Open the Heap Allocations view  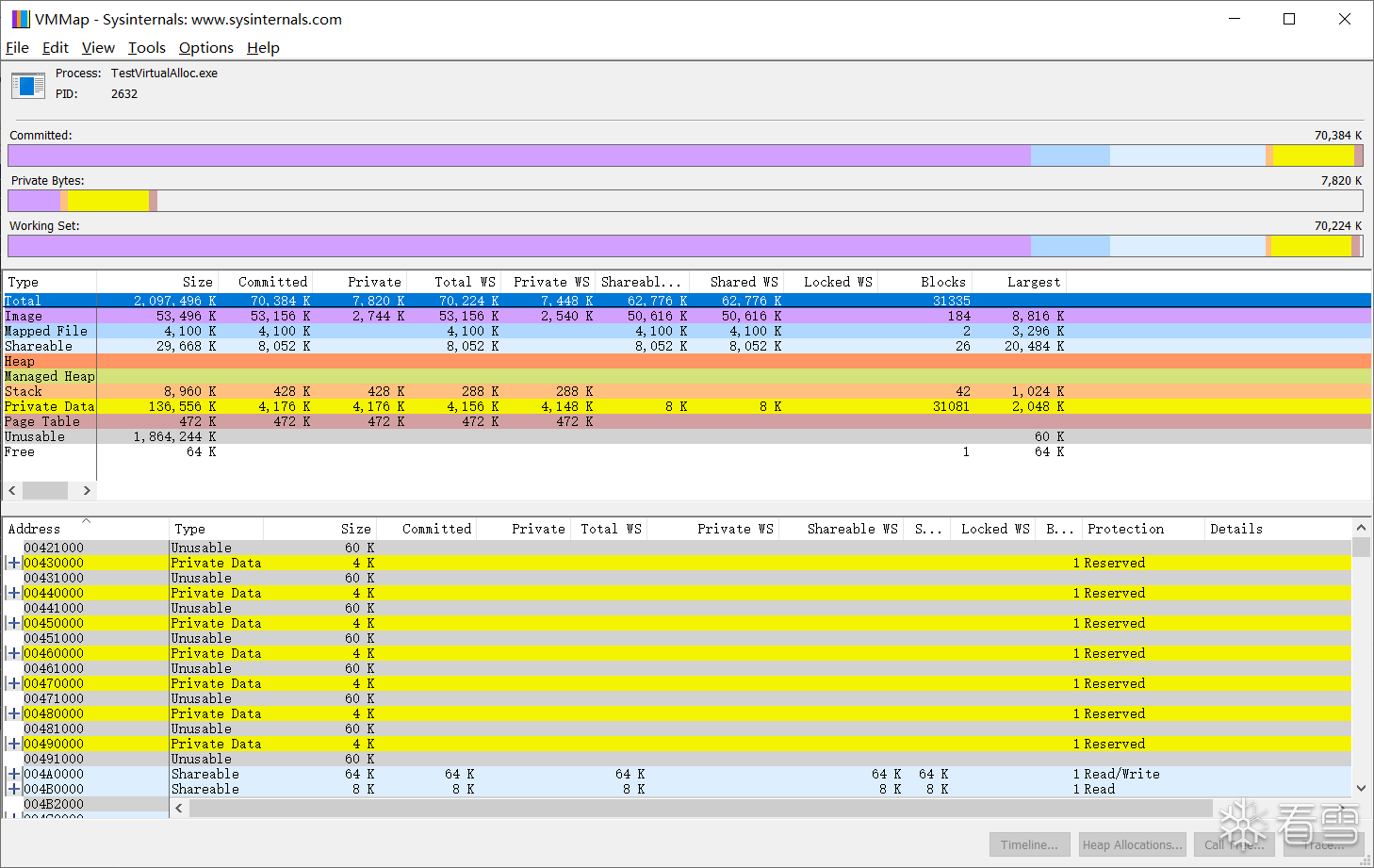point(1132,844)
